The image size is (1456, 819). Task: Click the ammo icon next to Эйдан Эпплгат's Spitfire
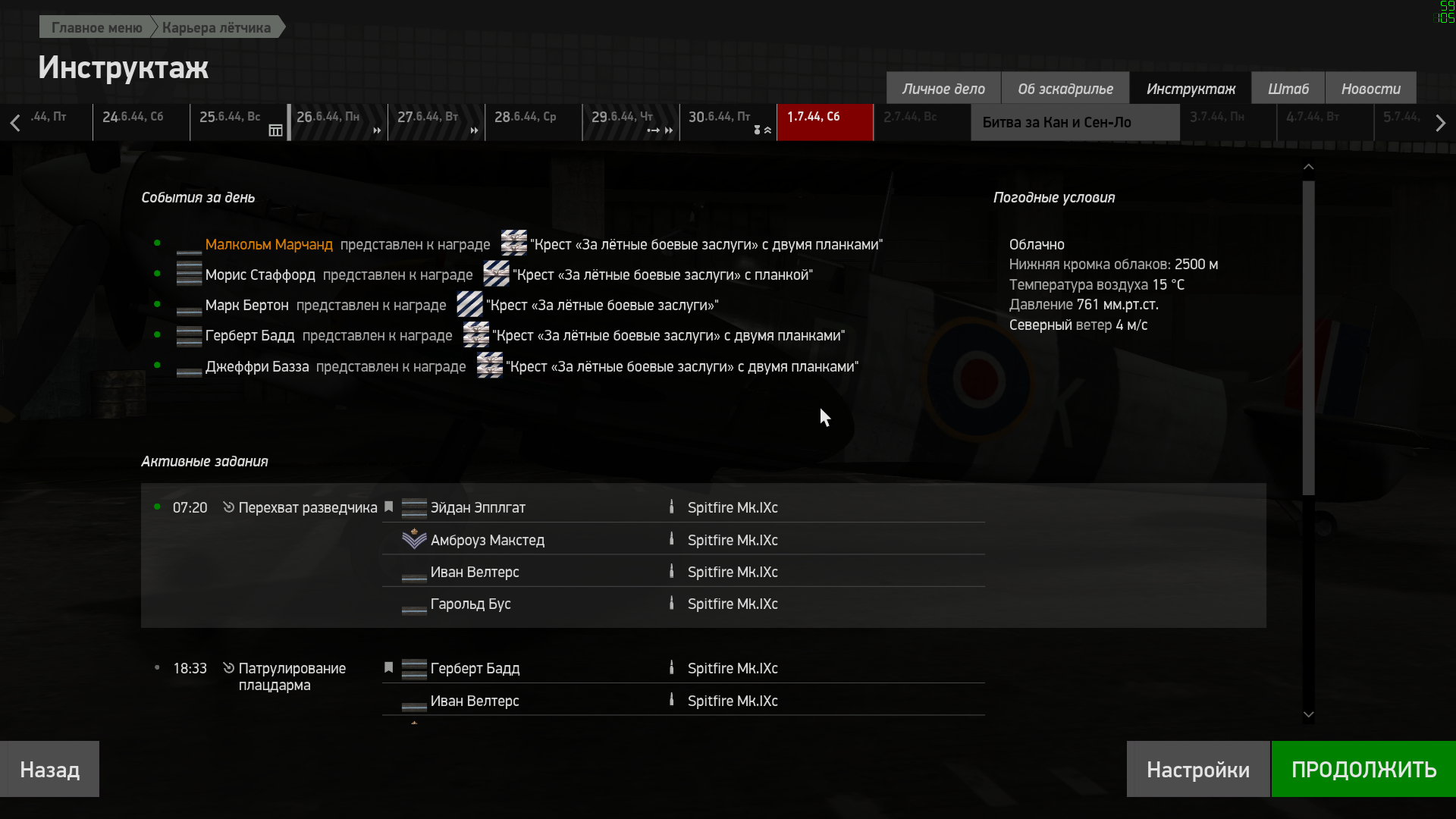pyautogui.click(x=671, y=507)
